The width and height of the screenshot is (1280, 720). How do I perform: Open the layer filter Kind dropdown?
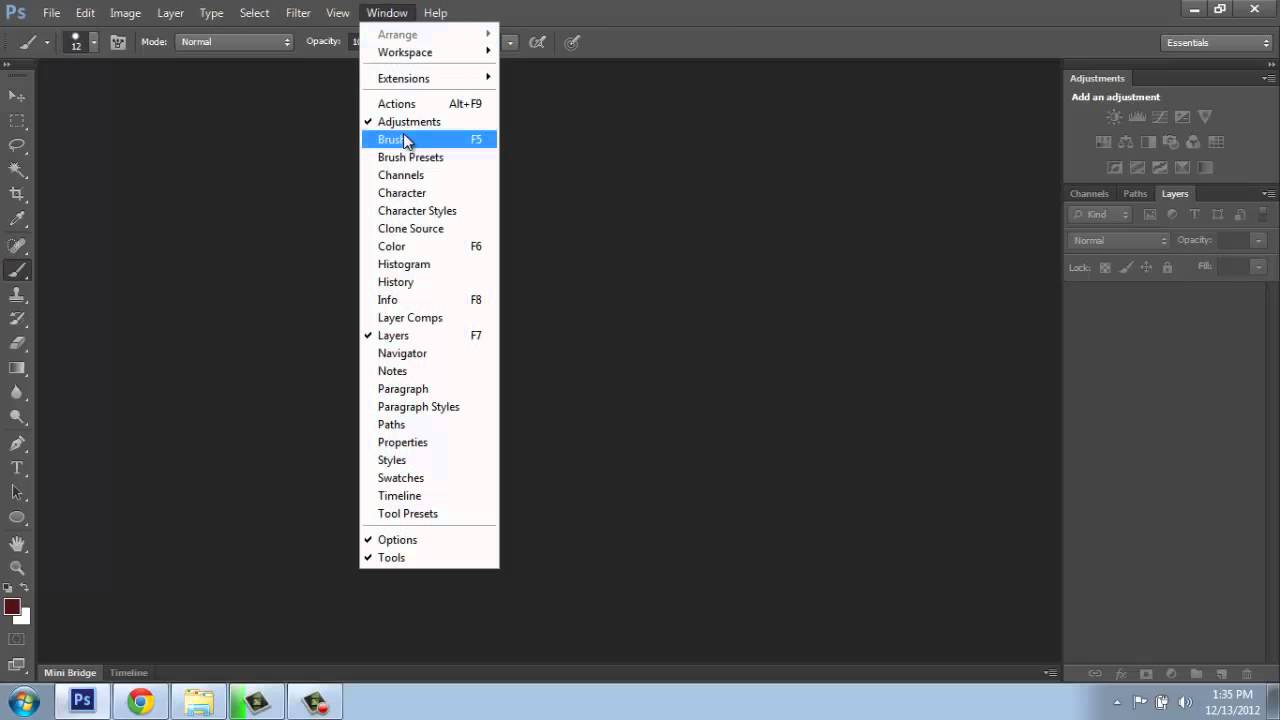1100,215
